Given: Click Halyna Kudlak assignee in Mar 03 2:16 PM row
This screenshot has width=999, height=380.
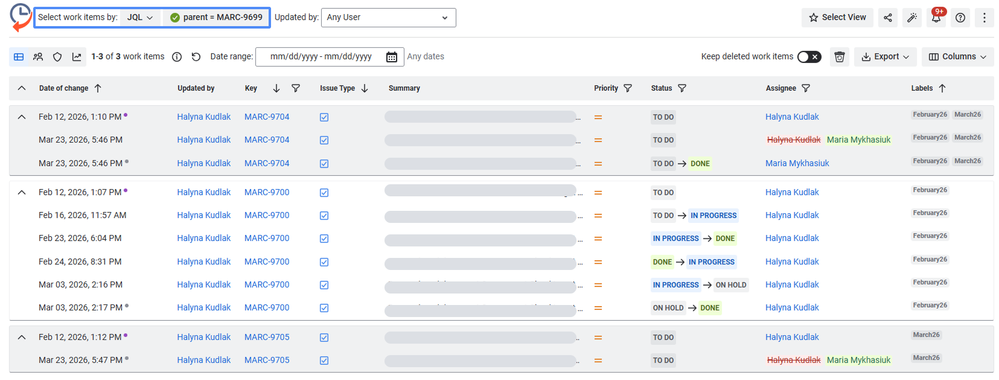Looking at the screenshot, I should pyautogui.click(x=792, y=285).
